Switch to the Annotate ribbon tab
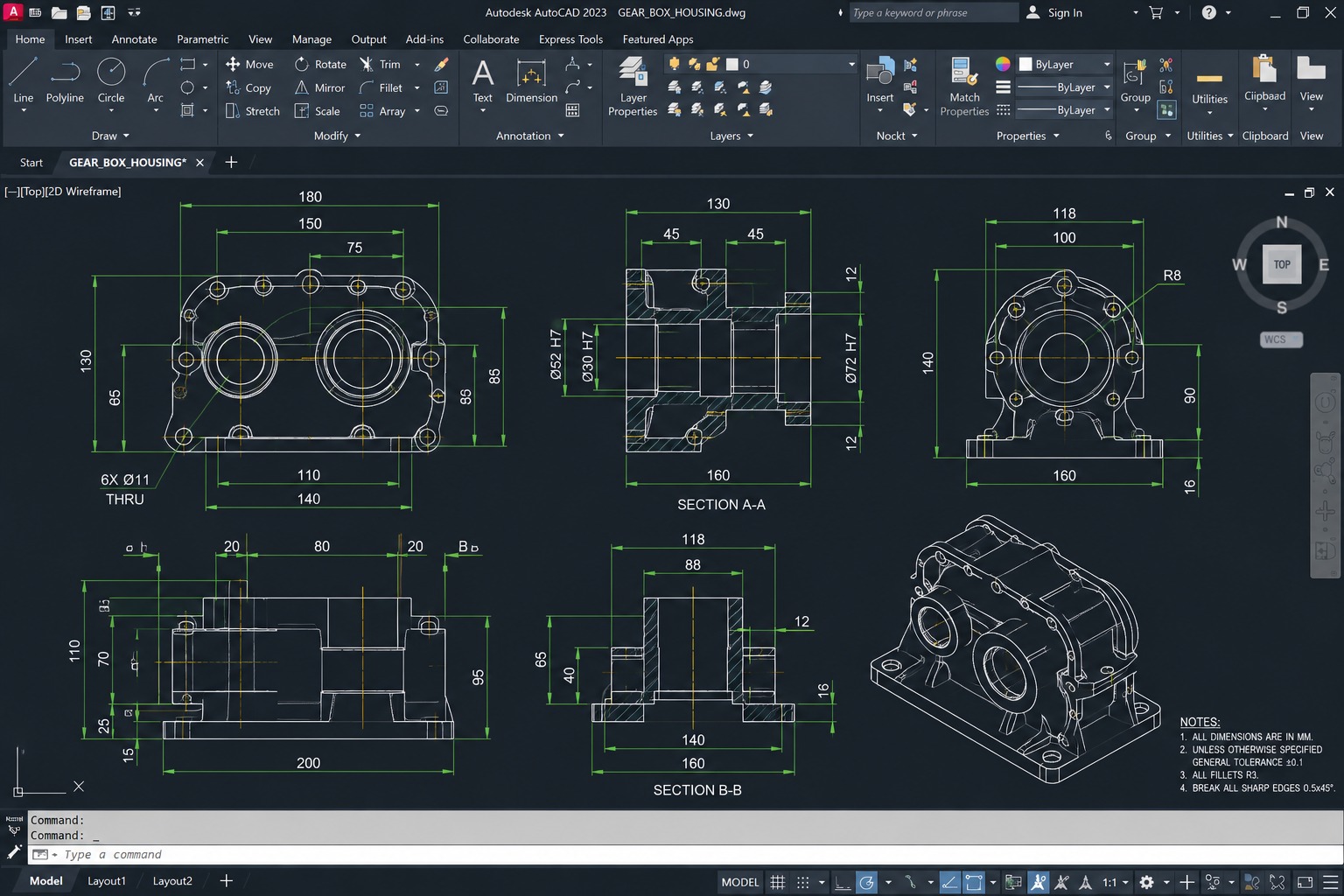The image size is (1344, 896). click(134, 39)
